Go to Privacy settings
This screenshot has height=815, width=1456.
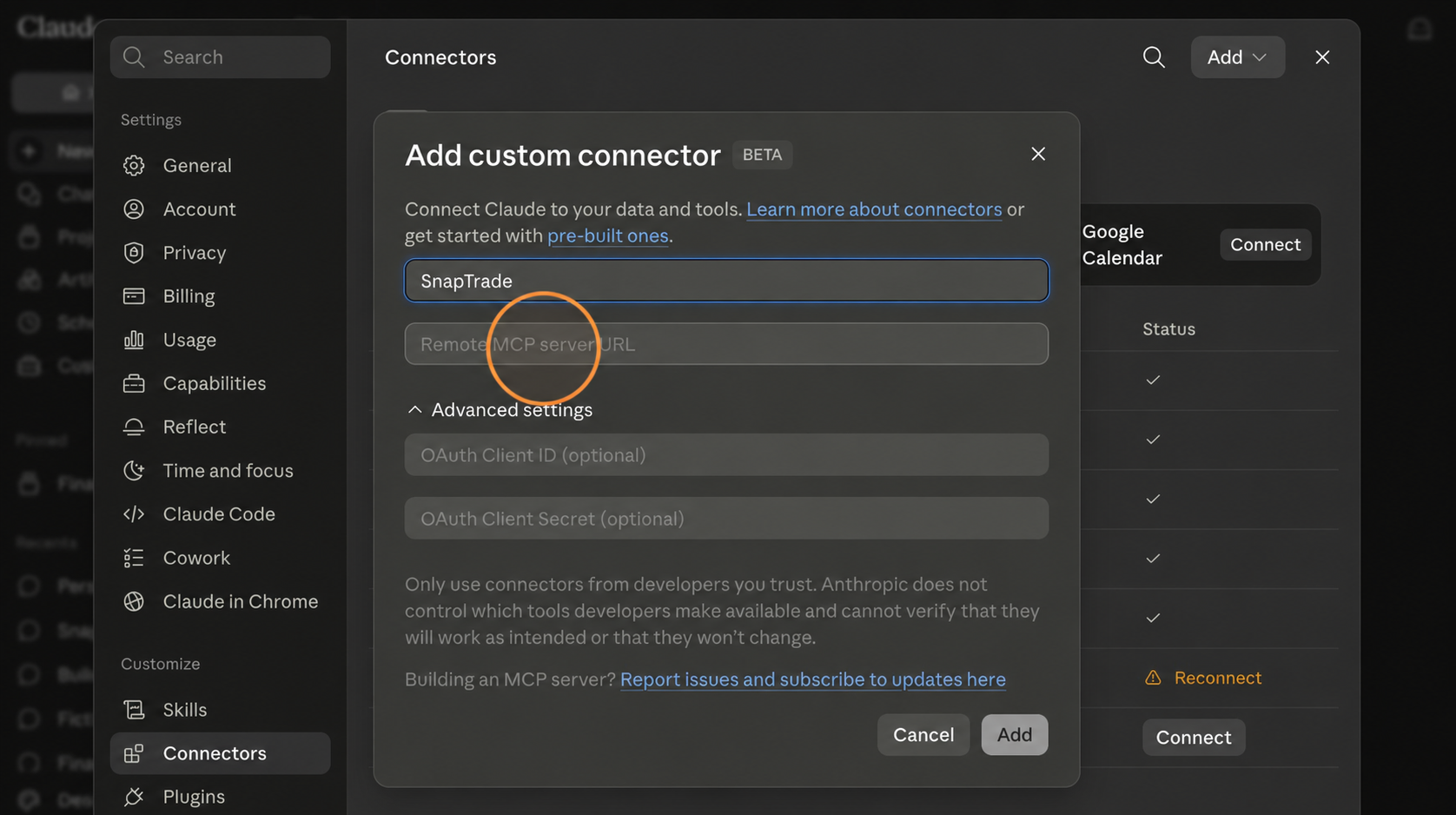pyautogui.click(x=220, y=252)
